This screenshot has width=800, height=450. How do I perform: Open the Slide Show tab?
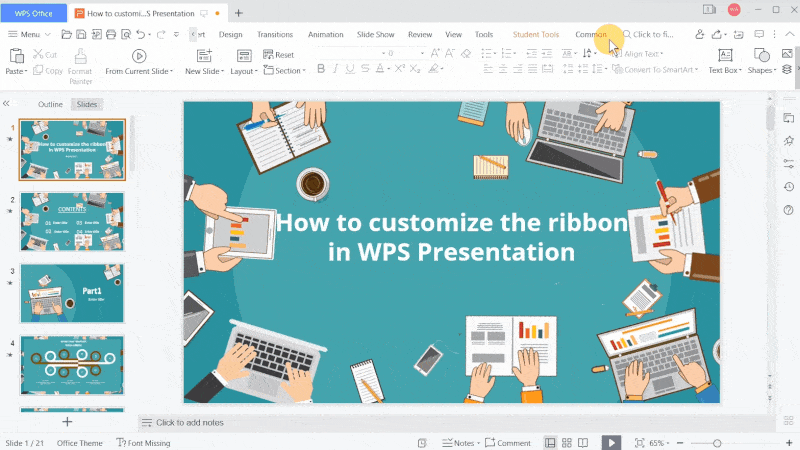click(x=376, y=34)
